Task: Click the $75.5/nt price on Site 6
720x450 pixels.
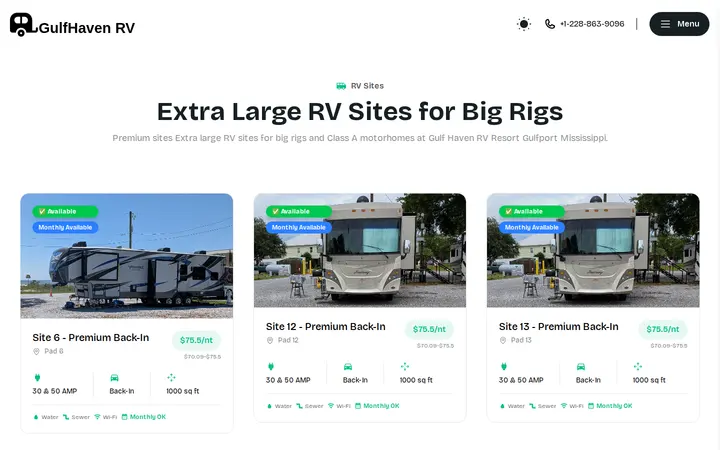Action: 196,340
